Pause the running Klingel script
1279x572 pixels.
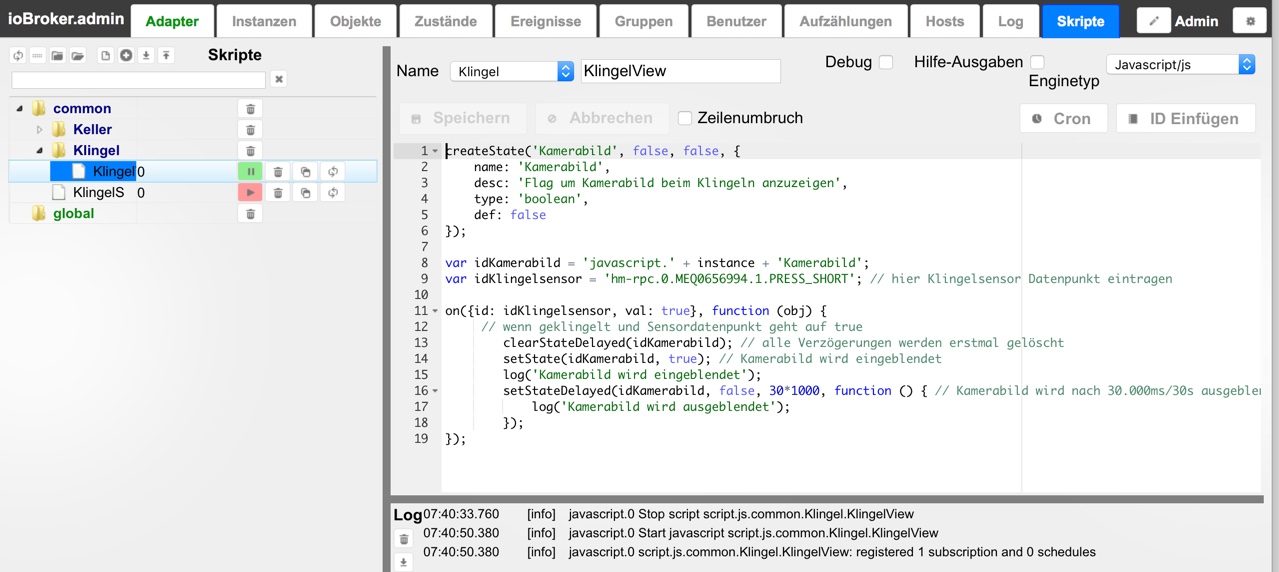click(250, 172)
